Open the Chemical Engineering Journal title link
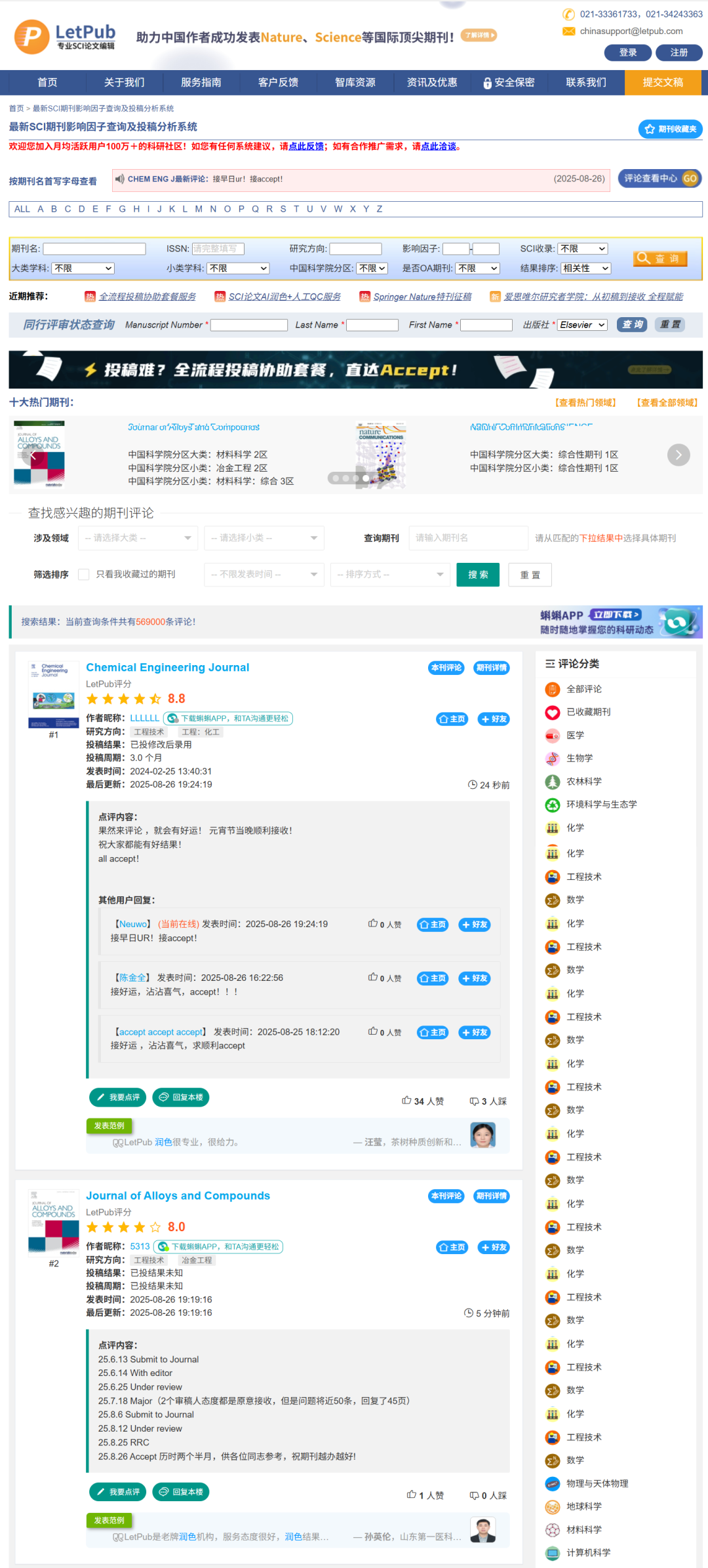The height and width of the screenshot is (1568, 708). (167, 667)
